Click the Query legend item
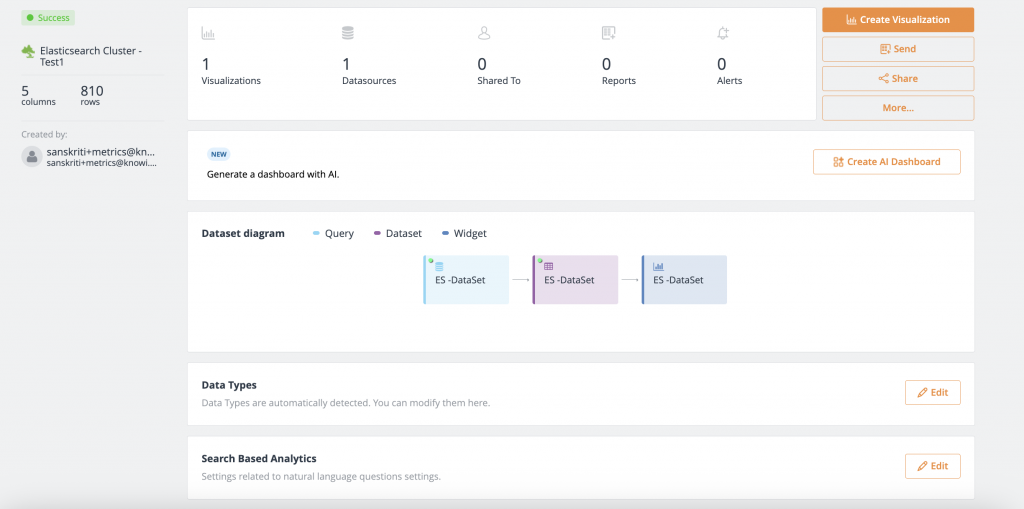 (x=334, y=233)
